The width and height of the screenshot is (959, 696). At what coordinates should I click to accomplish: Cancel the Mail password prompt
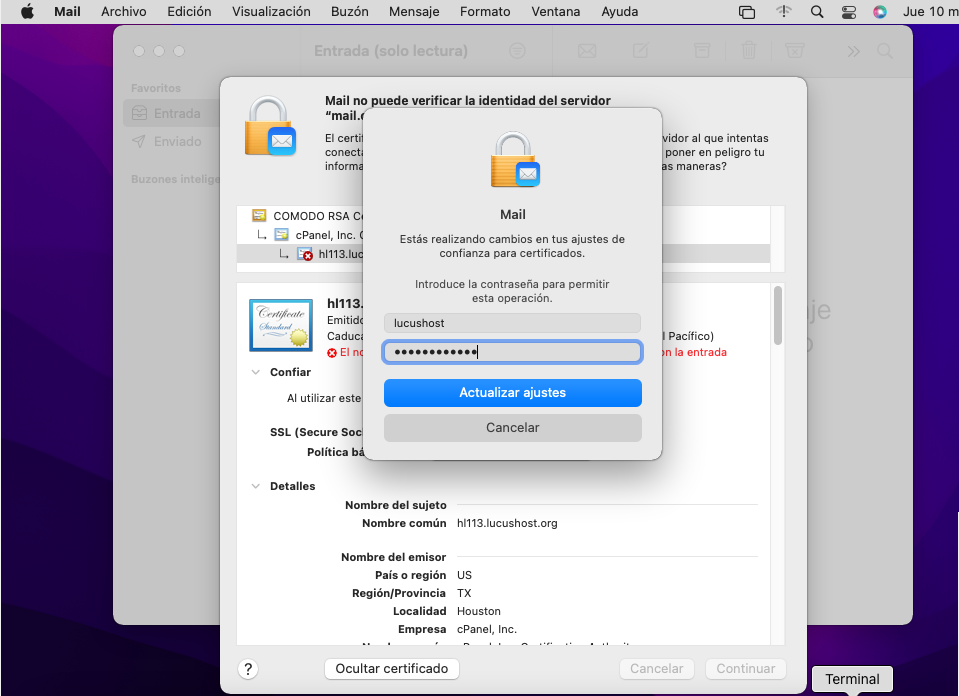[513, 428]
